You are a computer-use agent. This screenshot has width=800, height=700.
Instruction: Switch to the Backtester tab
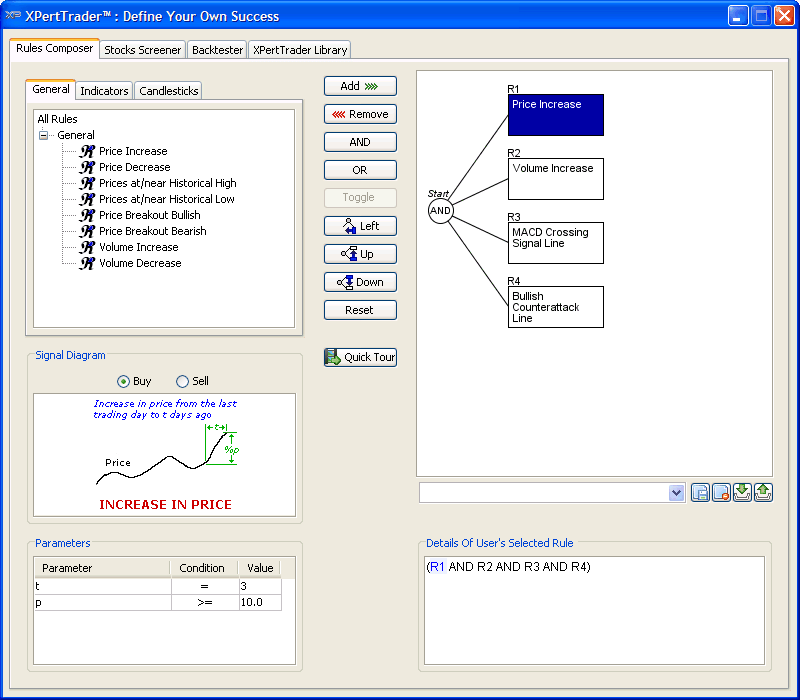tap(217, 50)
